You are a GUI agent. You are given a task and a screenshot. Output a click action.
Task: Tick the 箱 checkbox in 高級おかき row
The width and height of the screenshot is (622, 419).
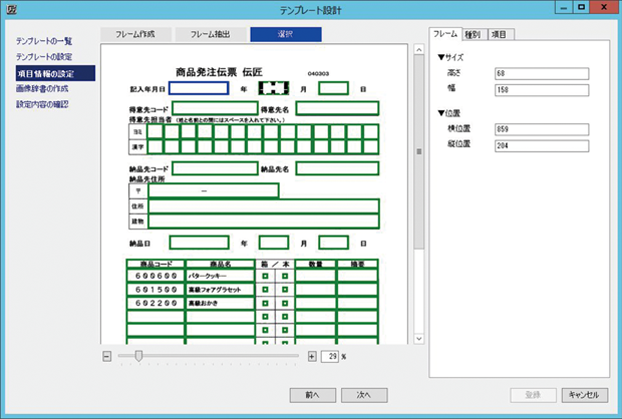coord(266,301)
